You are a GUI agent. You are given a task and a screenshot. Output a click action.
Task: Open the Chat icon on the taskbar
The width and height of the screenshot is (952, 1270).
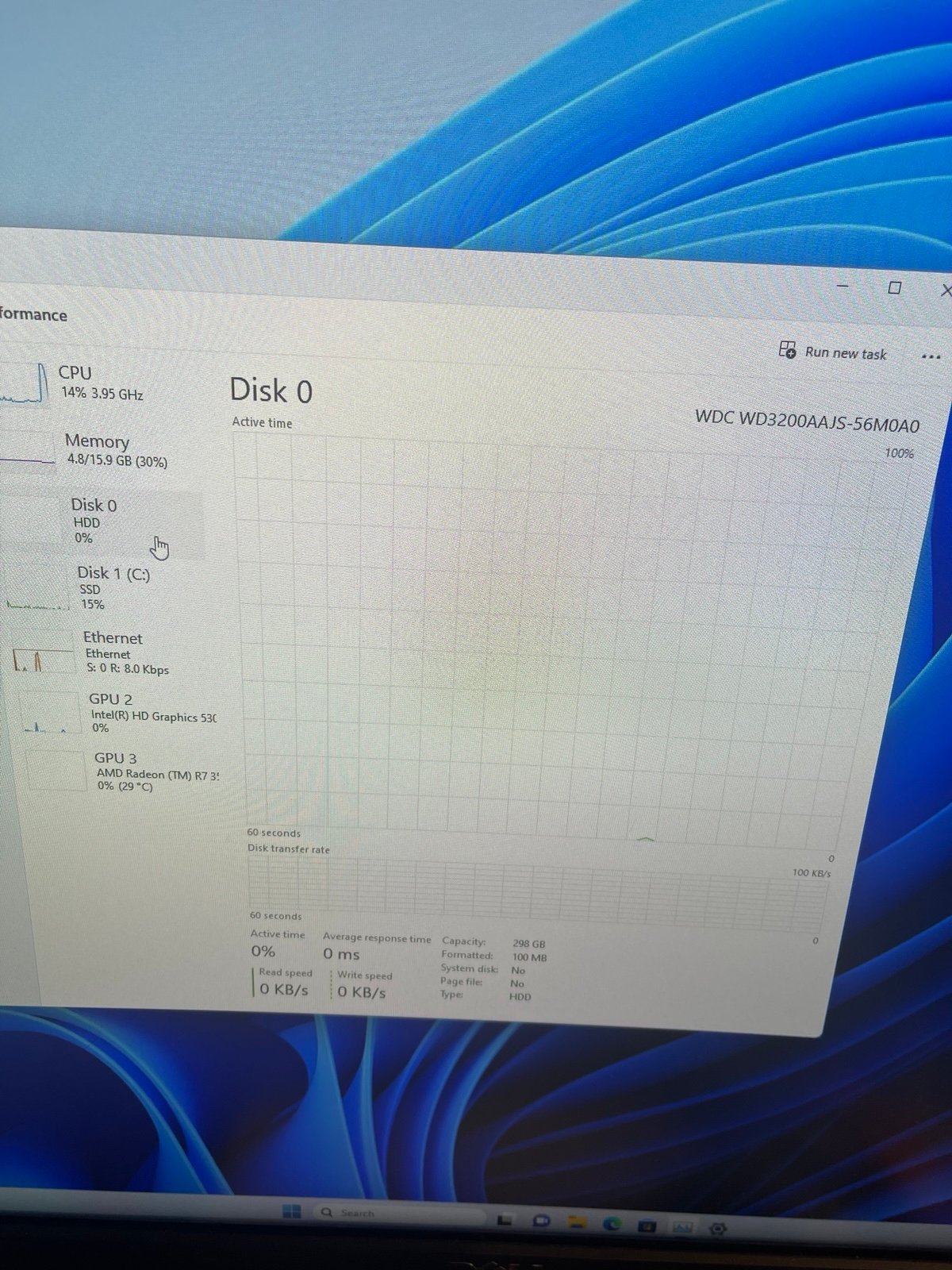point(542,1221)
